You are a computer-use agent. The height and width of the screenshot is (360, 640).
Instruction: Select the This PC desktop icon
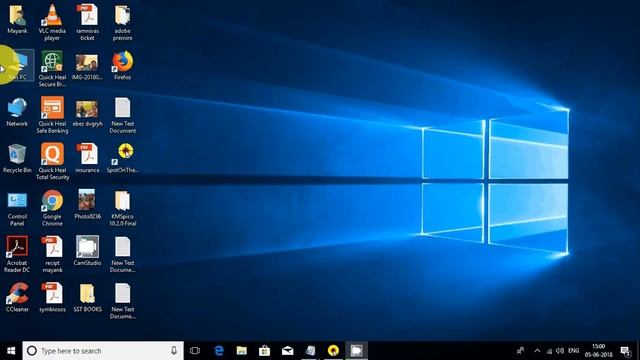click(x=17, y=65)
